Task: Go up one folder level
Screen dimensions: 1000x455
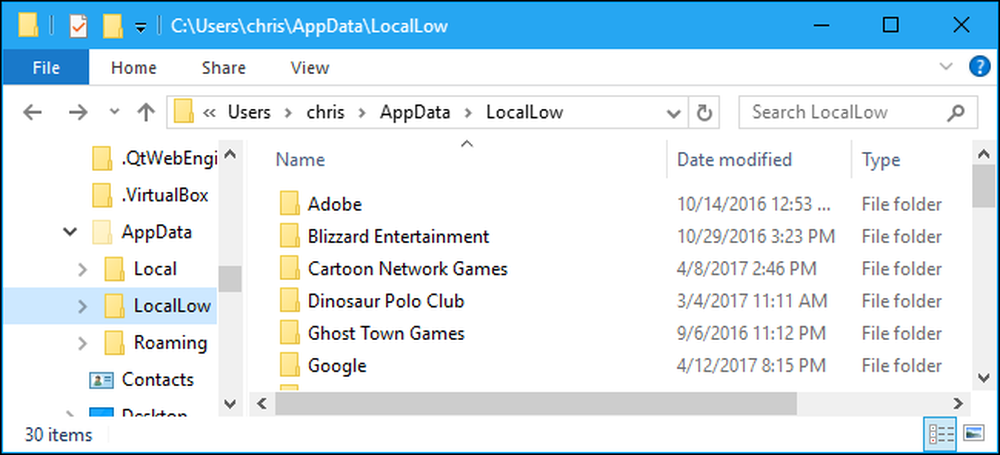Action: click(x=147, y=113)
